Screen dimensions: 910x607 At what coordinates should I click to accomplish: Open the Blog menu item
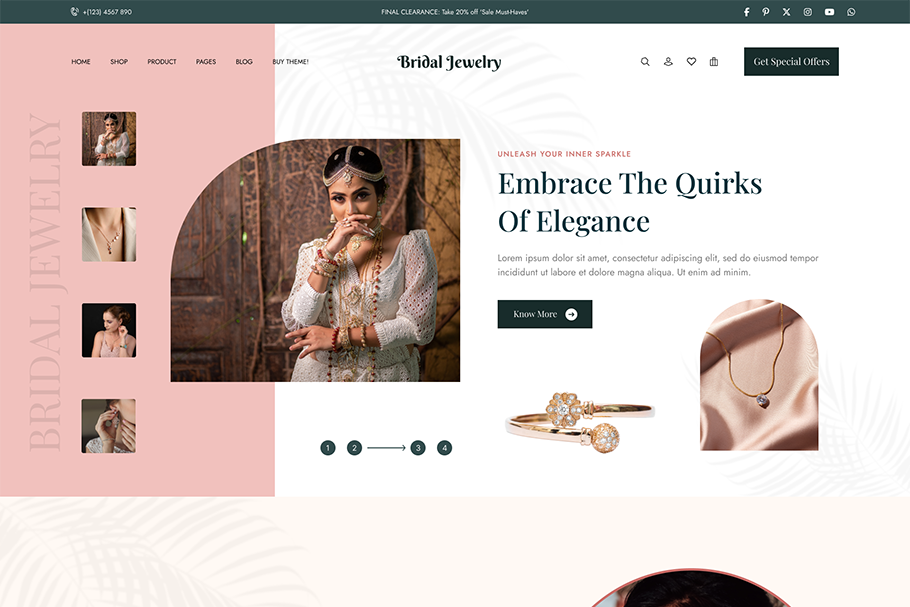[x=244, y=62]
